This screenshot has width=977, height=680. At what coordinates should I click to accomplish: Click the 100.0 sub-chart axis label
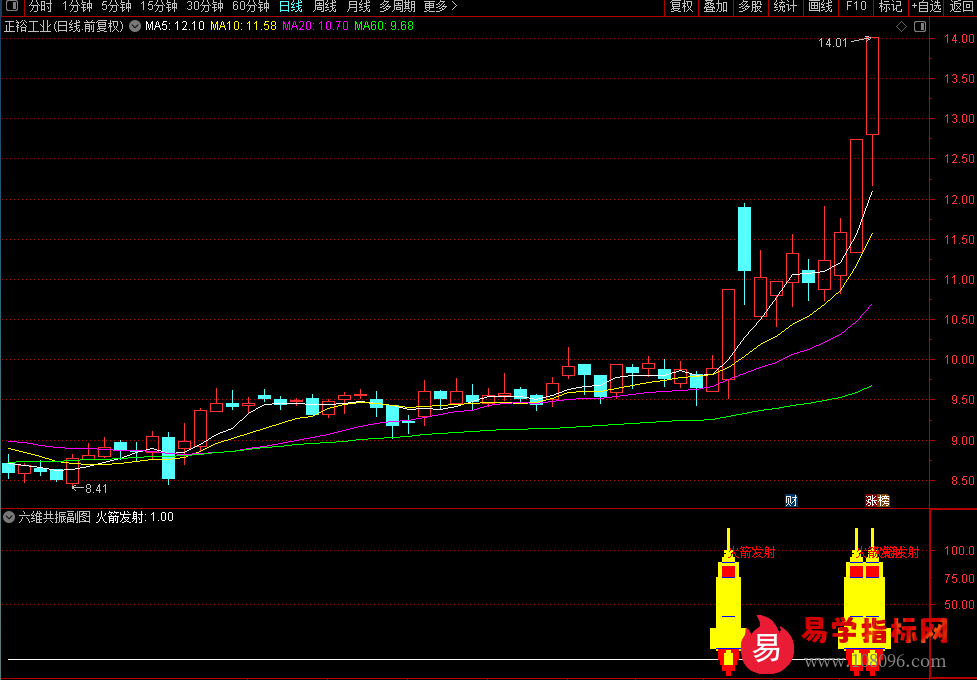(x=959, y=551)
